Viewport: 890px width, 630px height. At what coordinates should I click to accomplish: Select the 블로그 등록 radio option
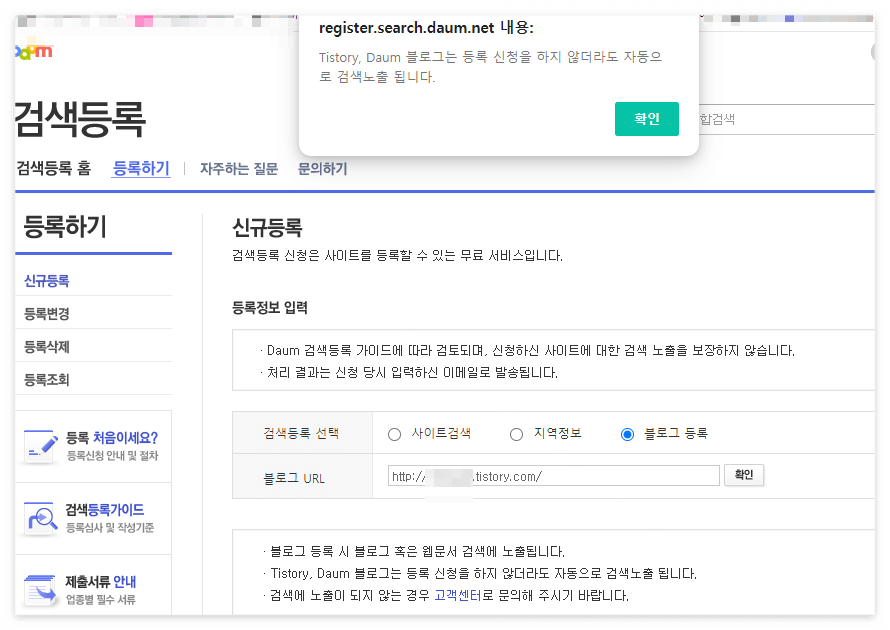pyautogui.click(x=628, y=434)
